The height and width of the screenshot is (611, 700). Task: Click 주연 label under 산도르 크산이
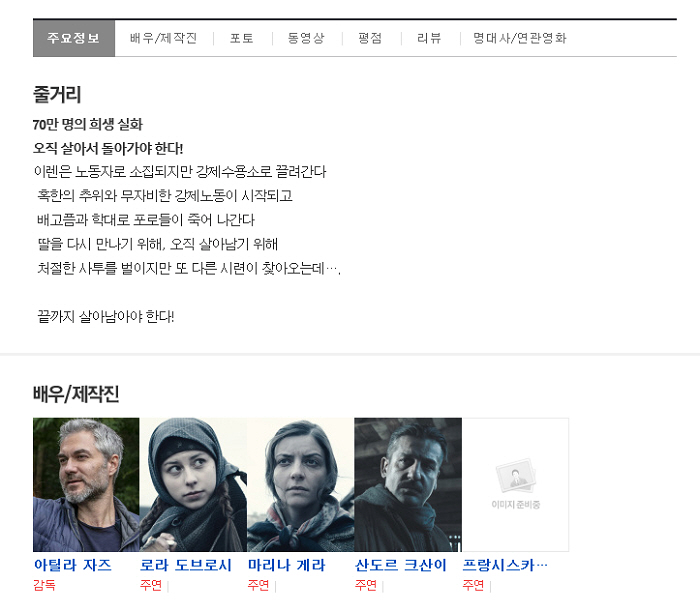366,585
